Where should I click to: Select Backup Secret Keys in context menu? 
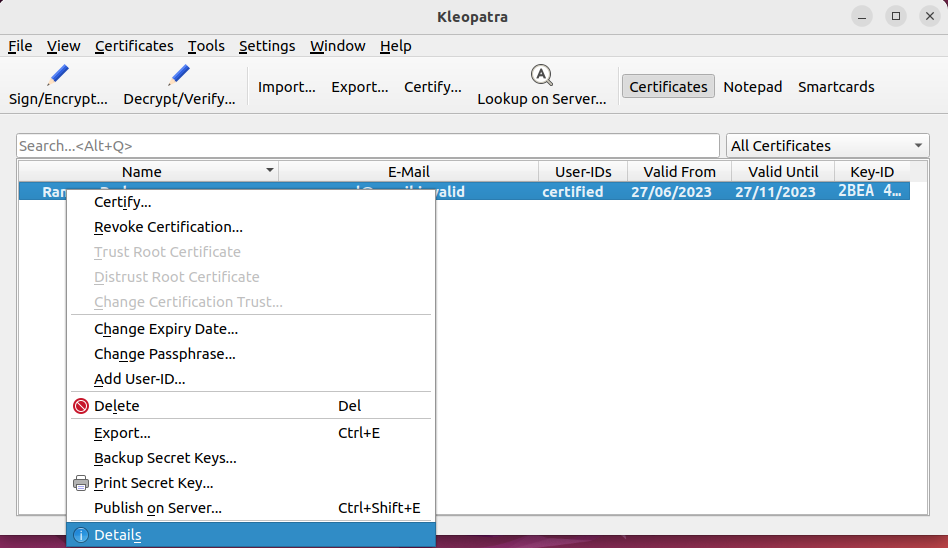tap(250, 458)
